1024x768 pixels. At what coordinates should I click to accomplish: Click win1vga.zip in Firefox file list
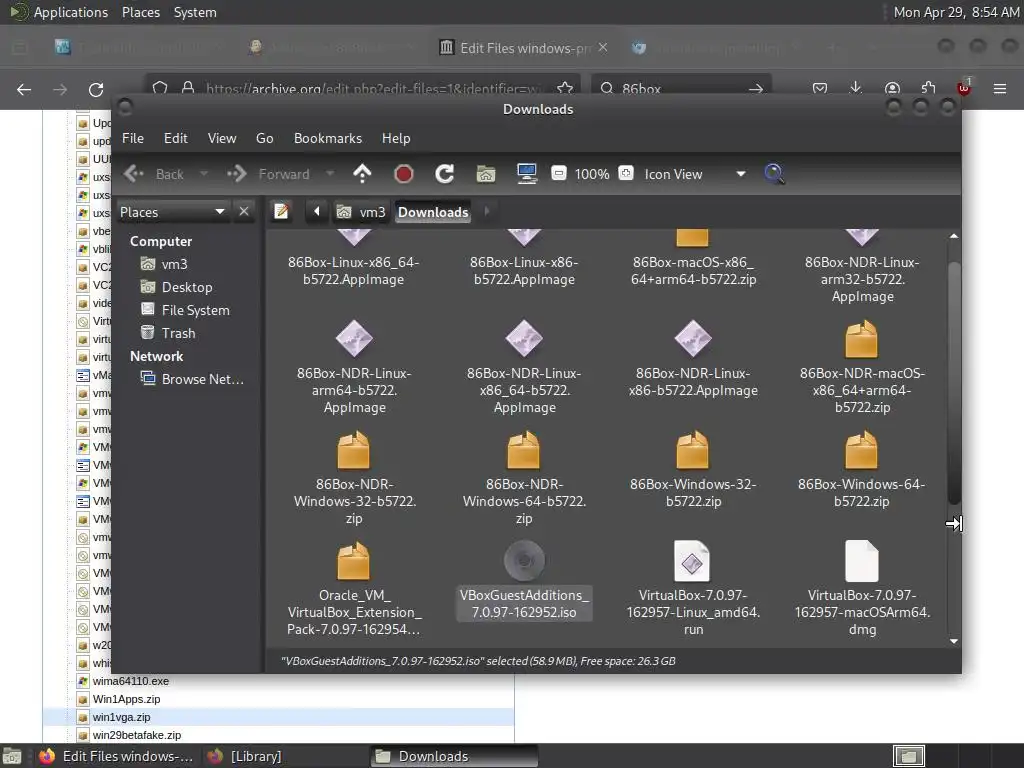point(121,717)
